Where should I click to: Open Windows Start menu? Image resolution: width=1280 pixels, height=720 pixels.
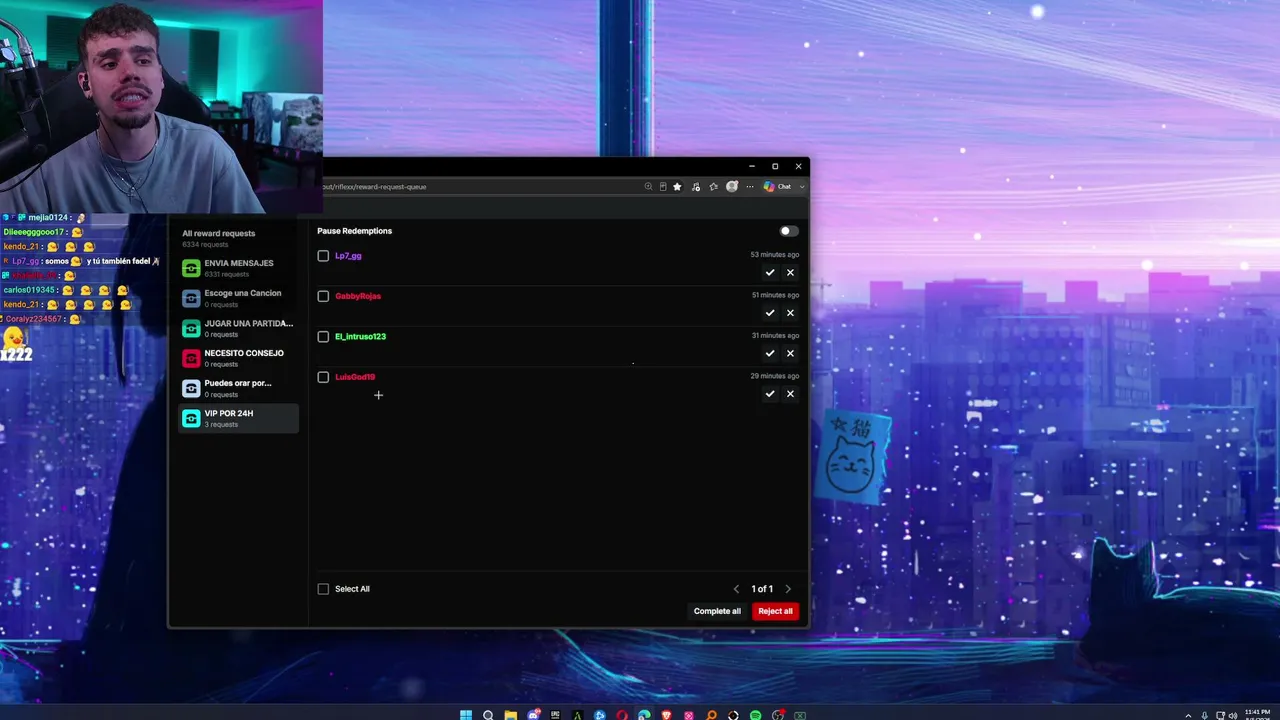point(466,715)
